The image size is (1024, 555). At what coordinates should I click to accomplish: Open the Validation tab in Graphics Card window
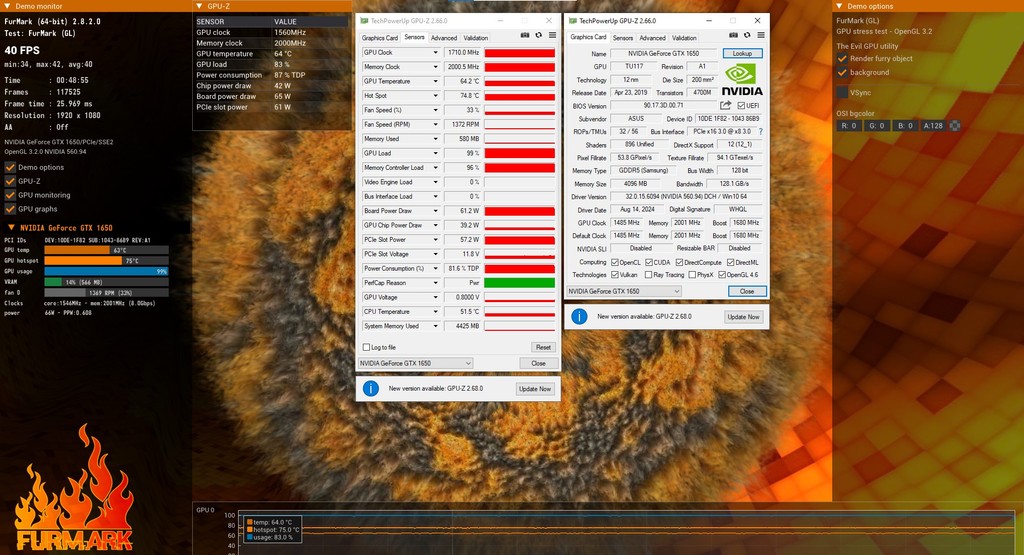684,38
